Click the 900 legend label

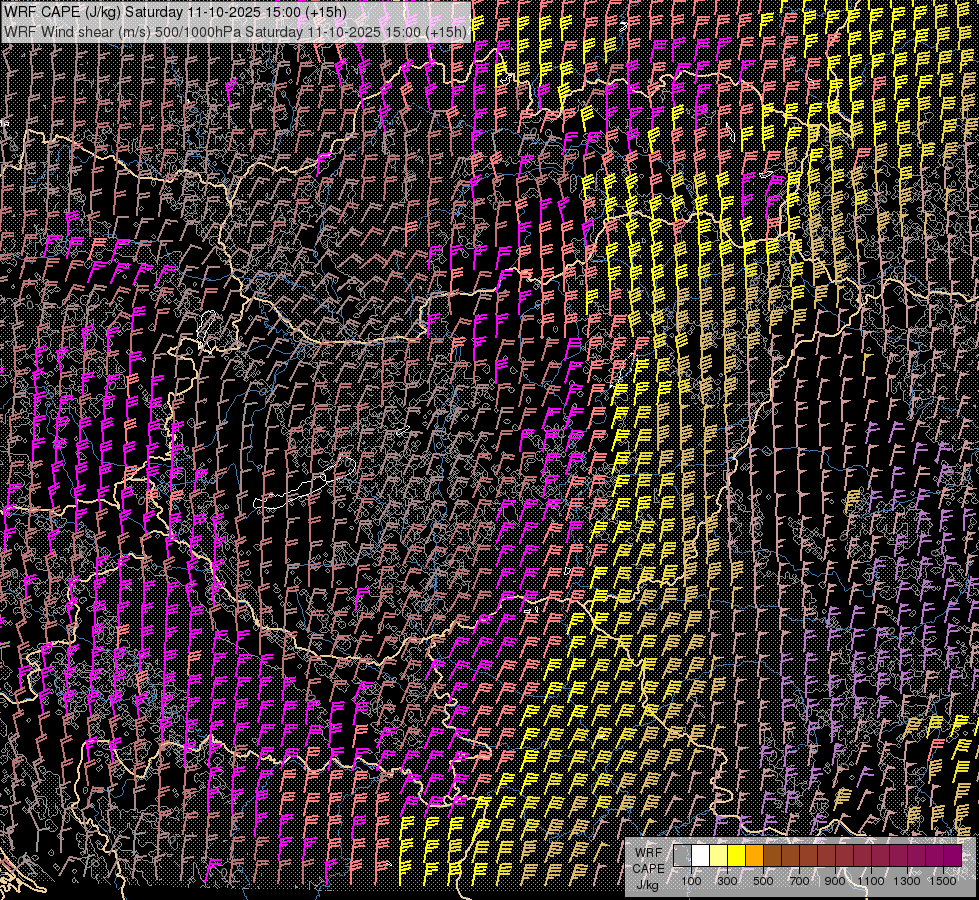[x=835, y=881]
